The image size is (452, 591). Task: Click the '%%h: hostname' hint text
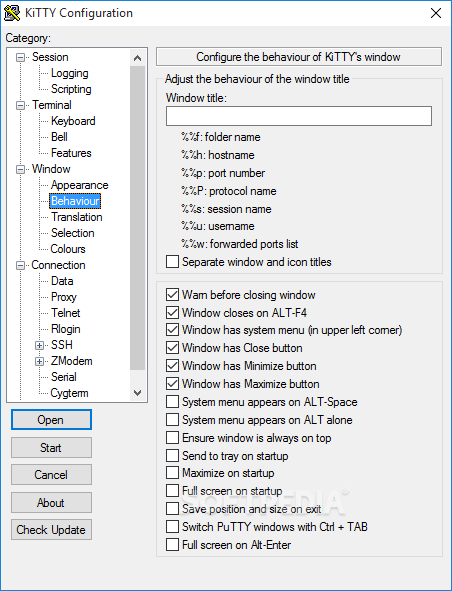pyautogui.click(x=218, y=155)
